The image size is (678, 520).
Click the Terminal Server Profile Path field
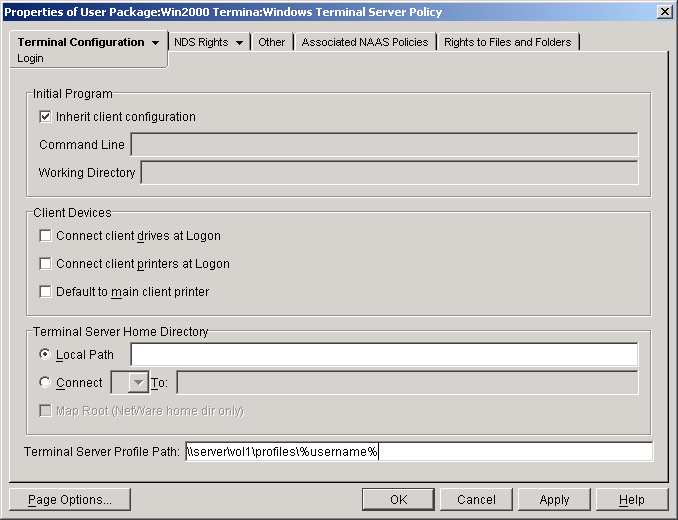point(419,452)
